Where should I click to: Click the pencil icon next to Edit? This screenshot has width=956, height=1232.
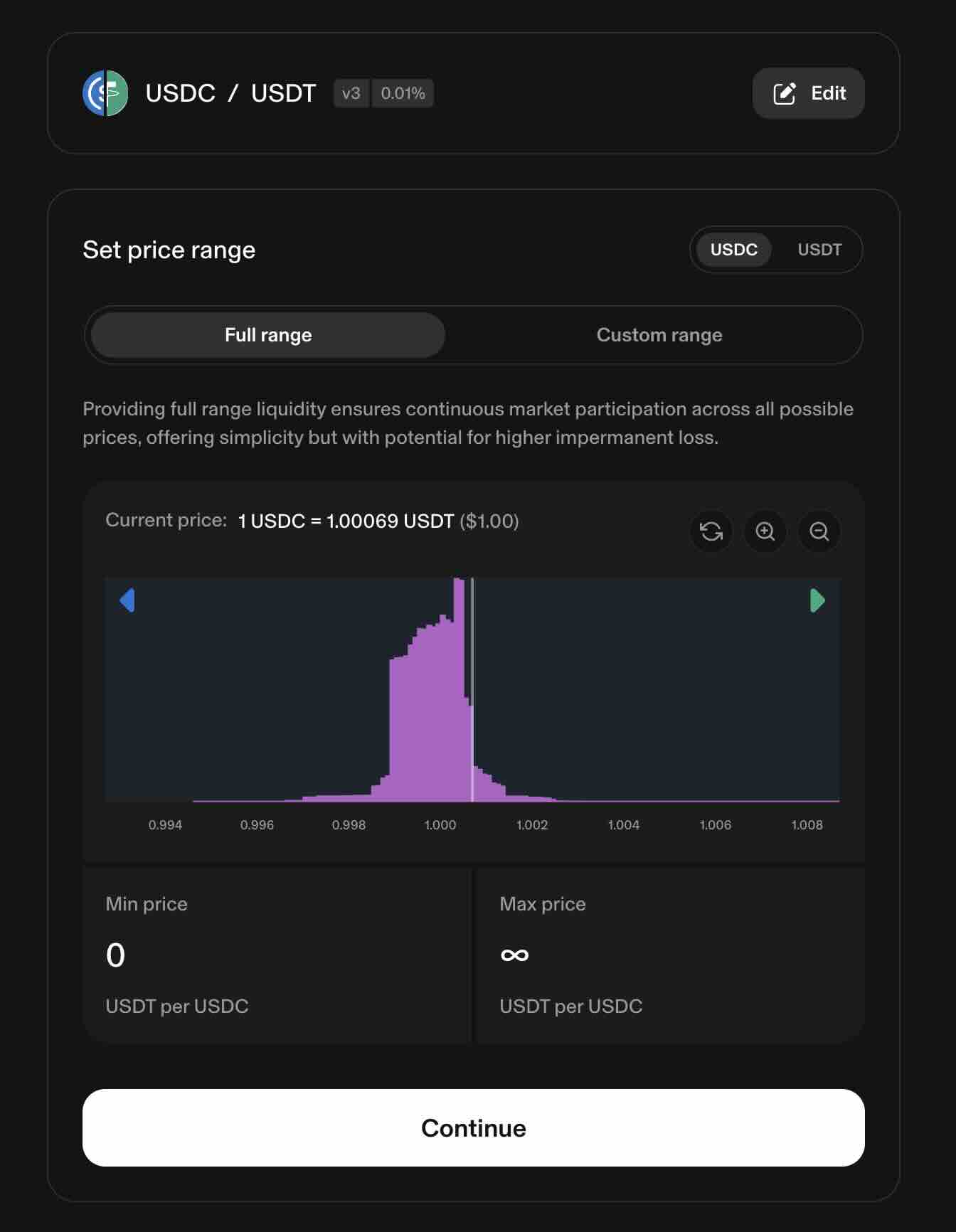(x=785, y=92)
